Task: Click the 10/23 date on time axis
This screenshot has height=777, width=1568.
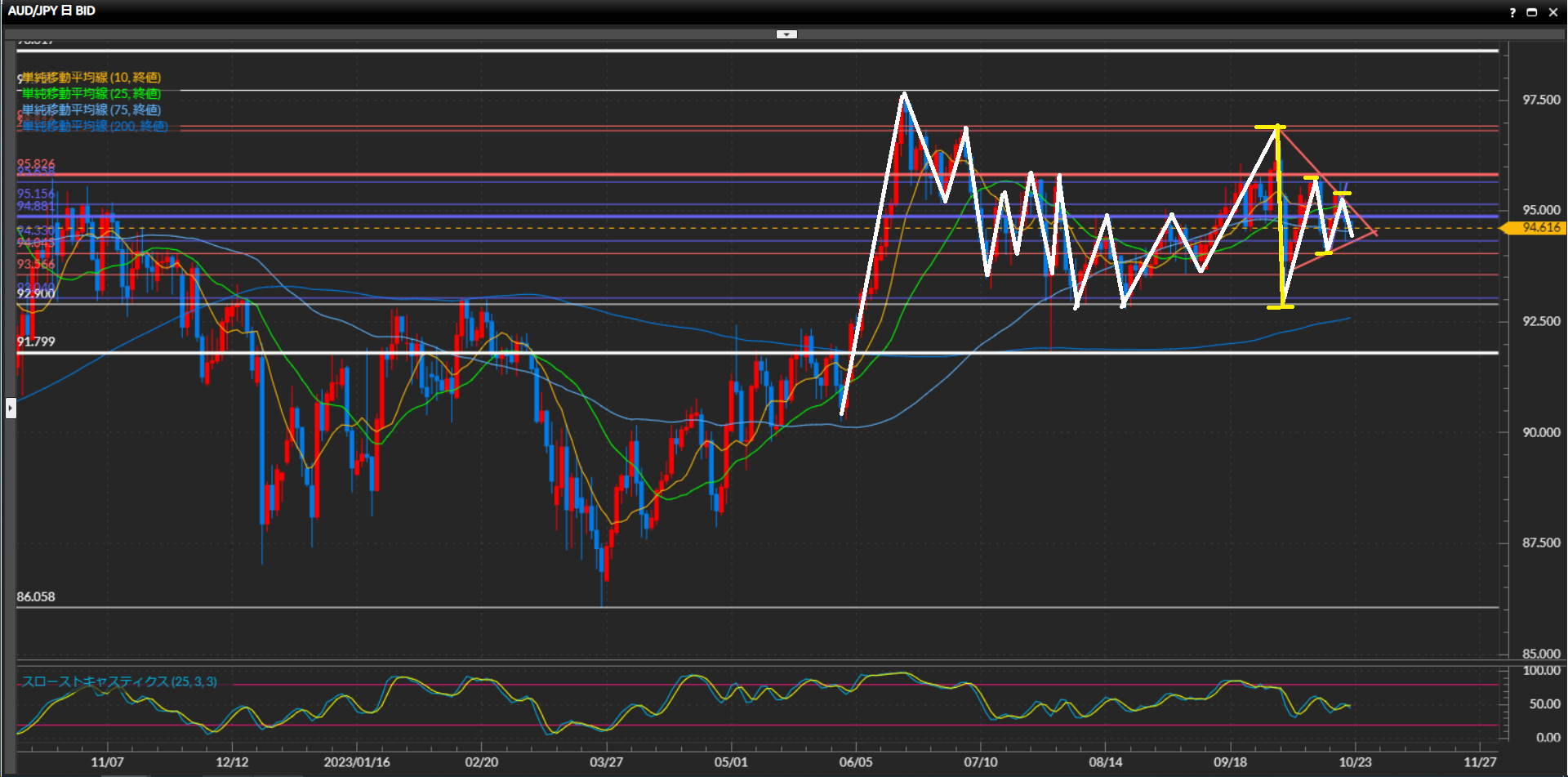Action: 1355,761
